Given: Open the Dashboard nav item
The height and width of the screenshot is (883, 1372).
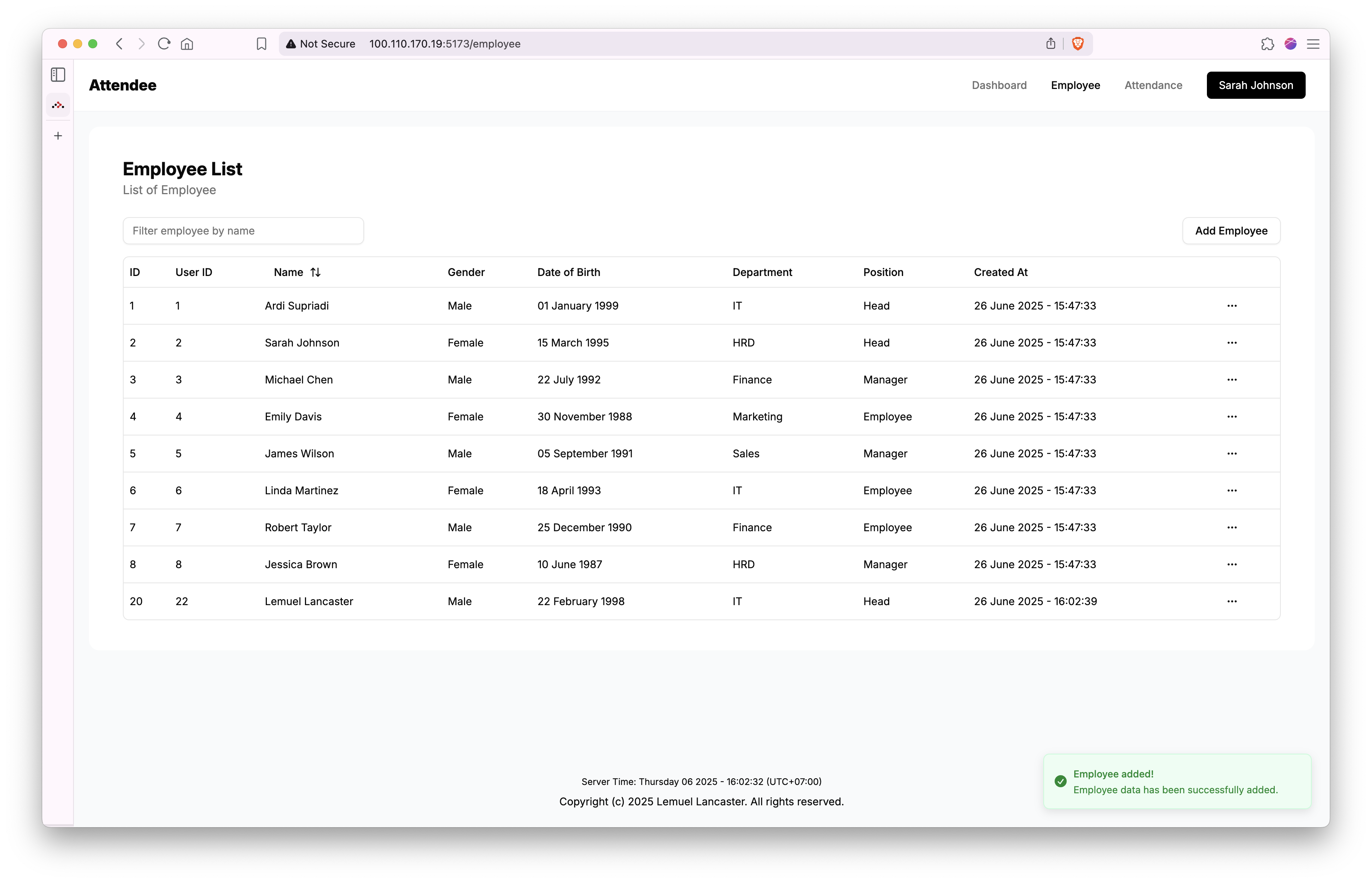Looking at the screenshot, I should (999, 86).
